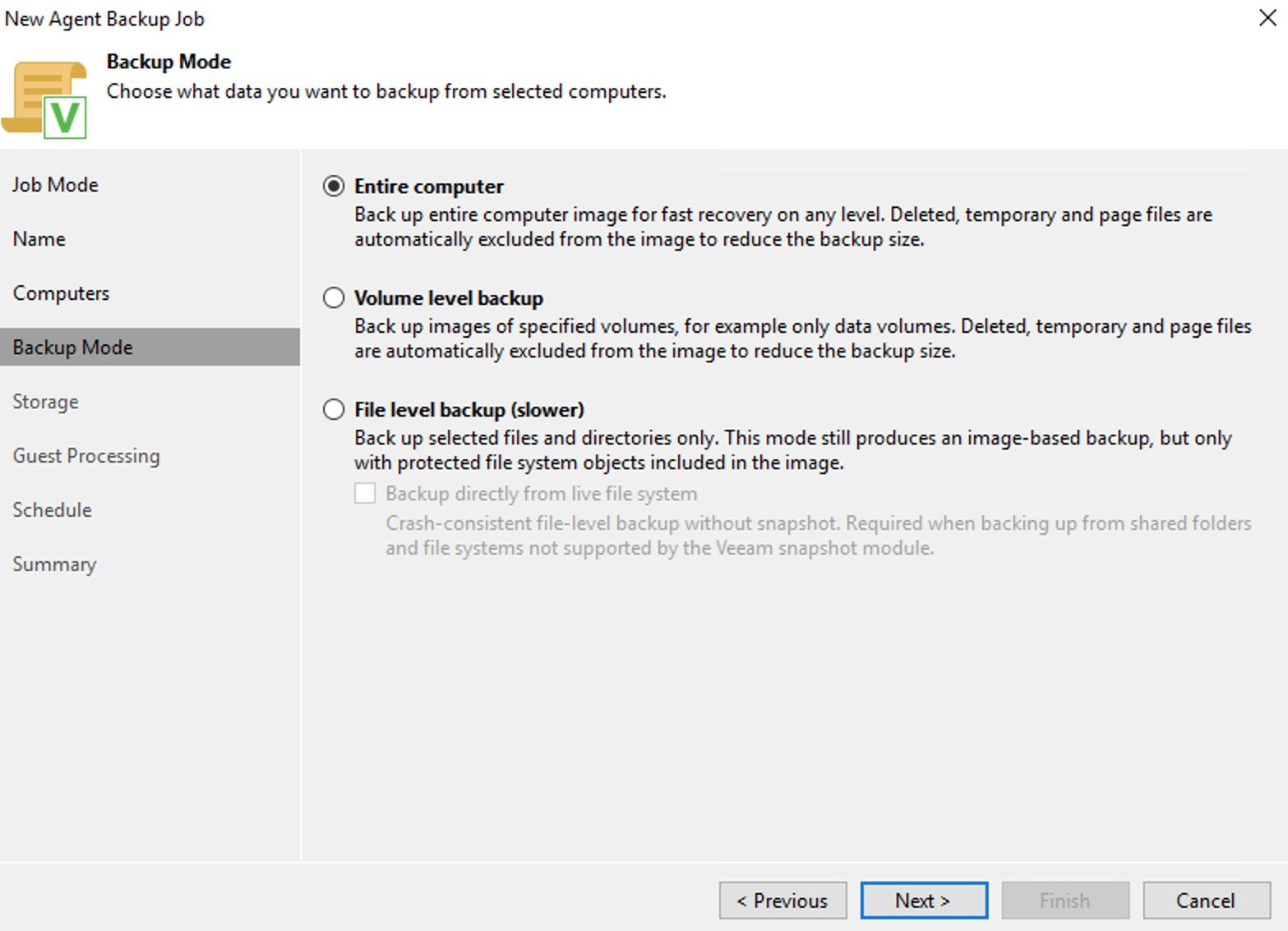Jump to the Storage step
The height and width of the screenshot is (931, 1288).
pyautogui.click(x=45, y=402)
